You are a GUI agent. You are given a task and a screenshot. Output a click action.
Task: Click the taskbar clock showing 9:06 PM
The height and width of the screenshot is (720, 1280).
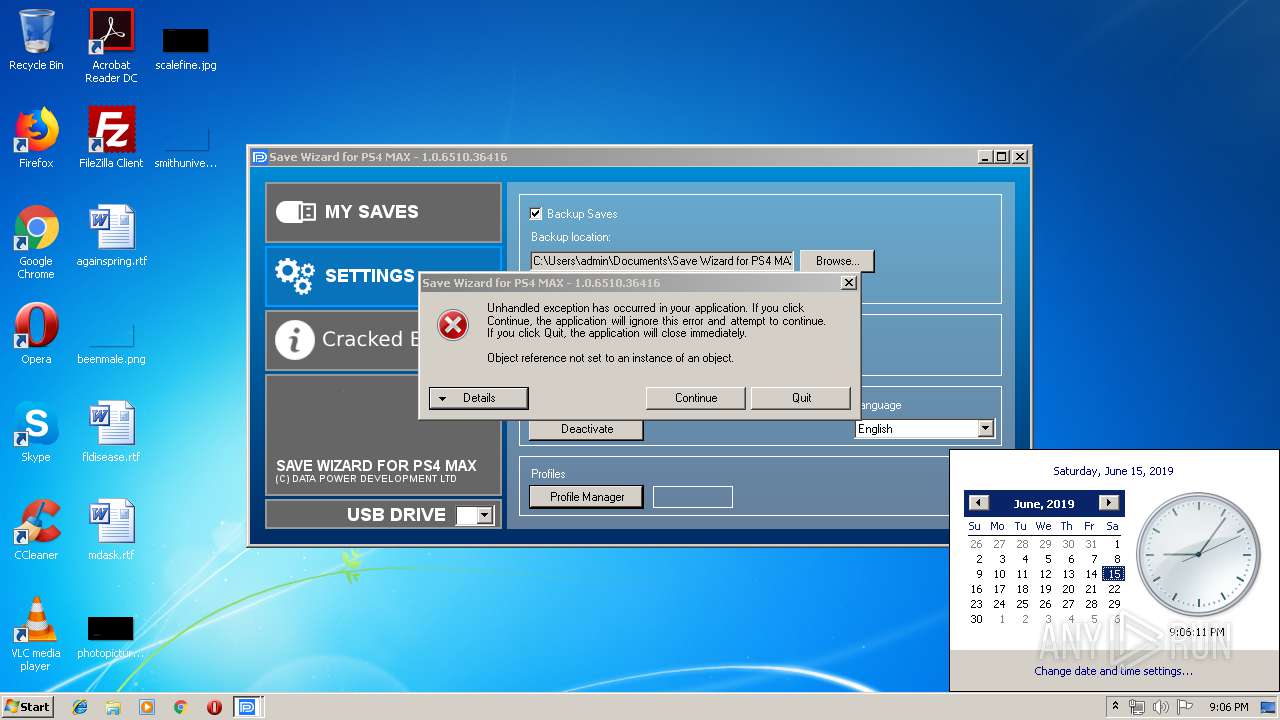[x=1228, y=707]
